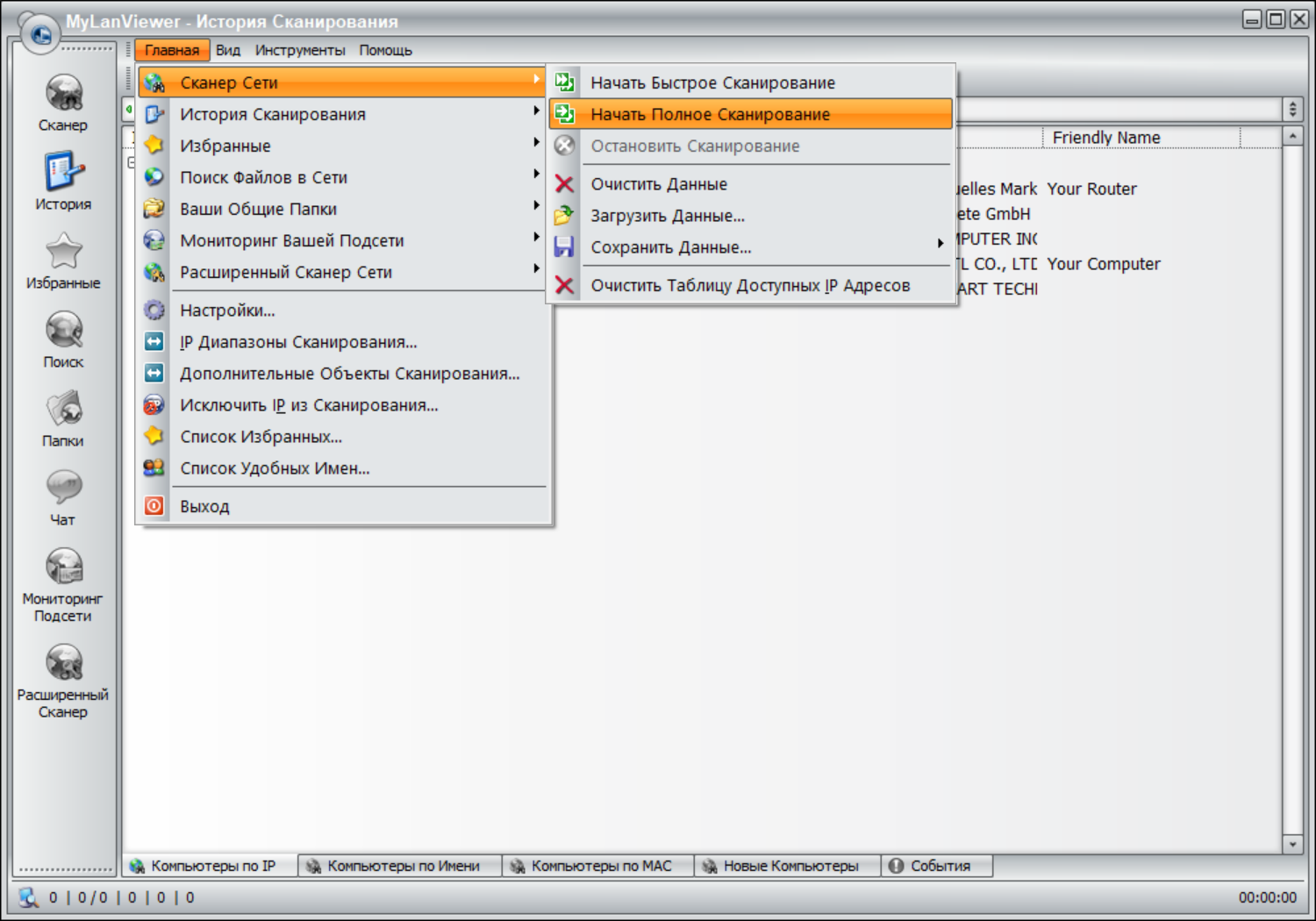Switch to Компьютеры по Имени tab
This screenshot has height=921, width=1316.
400,866
